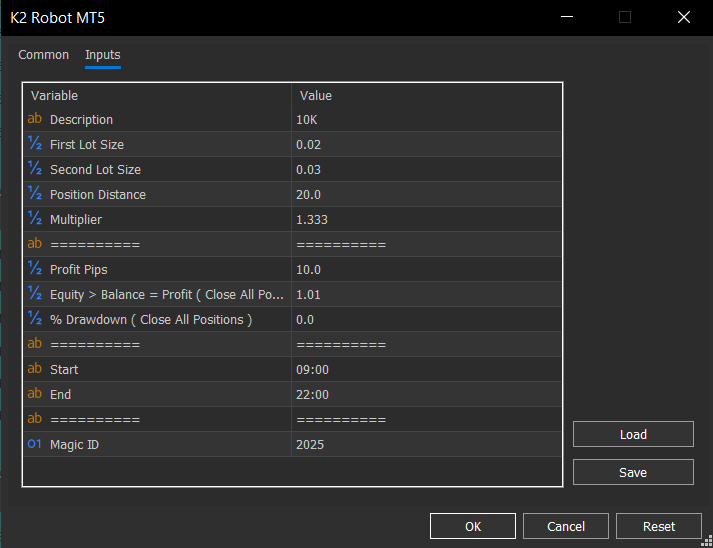Click the double-type icon beside Position Distance
The width and height of the screenshot is (713, 548).
click(x=35, y=194)
